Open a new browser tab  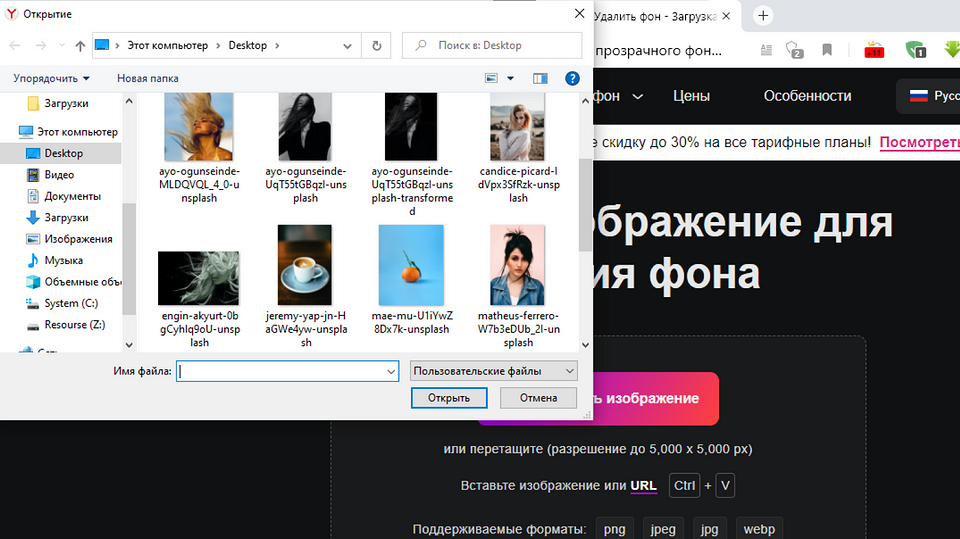pos(763,16)
